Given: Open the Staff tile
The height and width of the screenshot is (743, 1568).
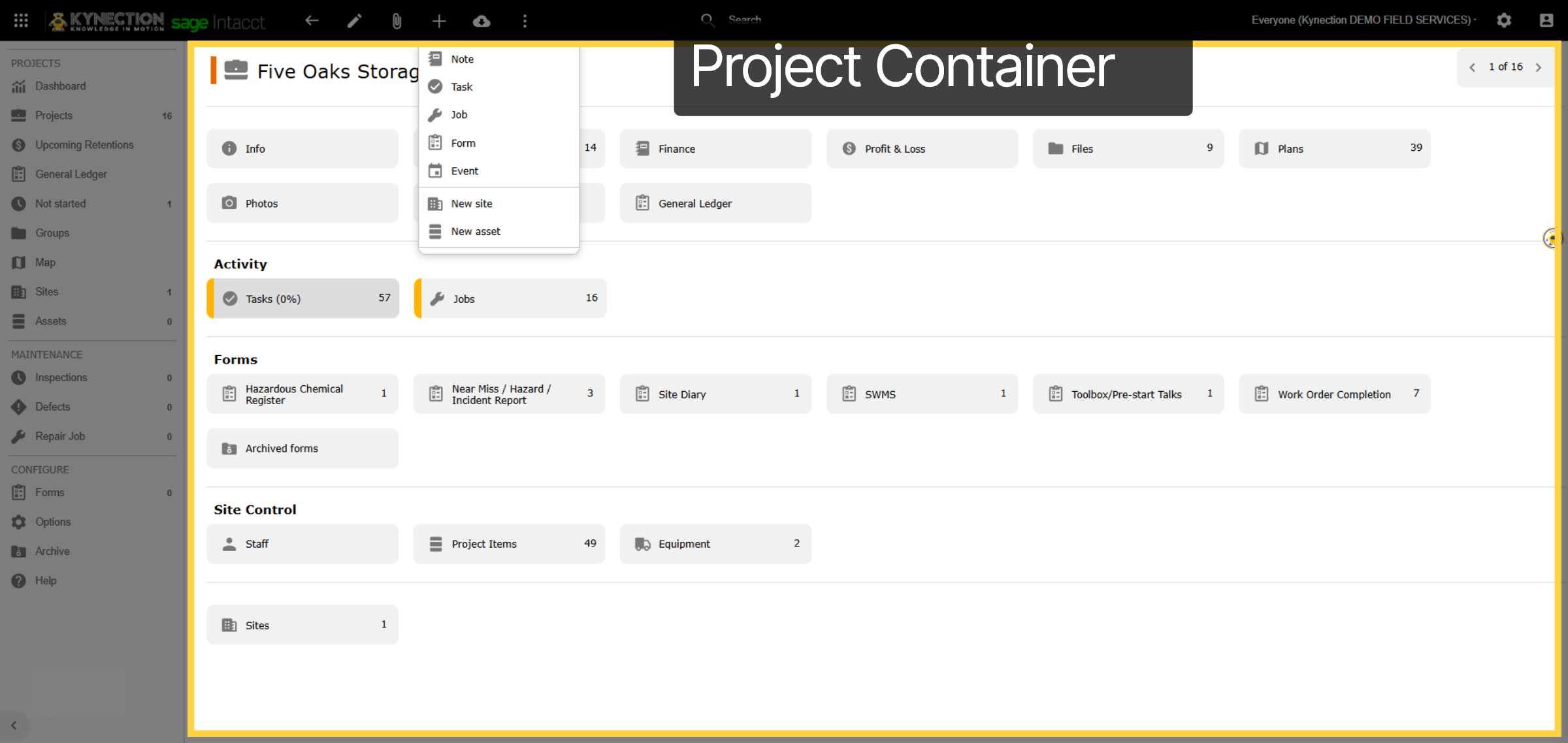Looking at the screenshot, I should point(302,544).
